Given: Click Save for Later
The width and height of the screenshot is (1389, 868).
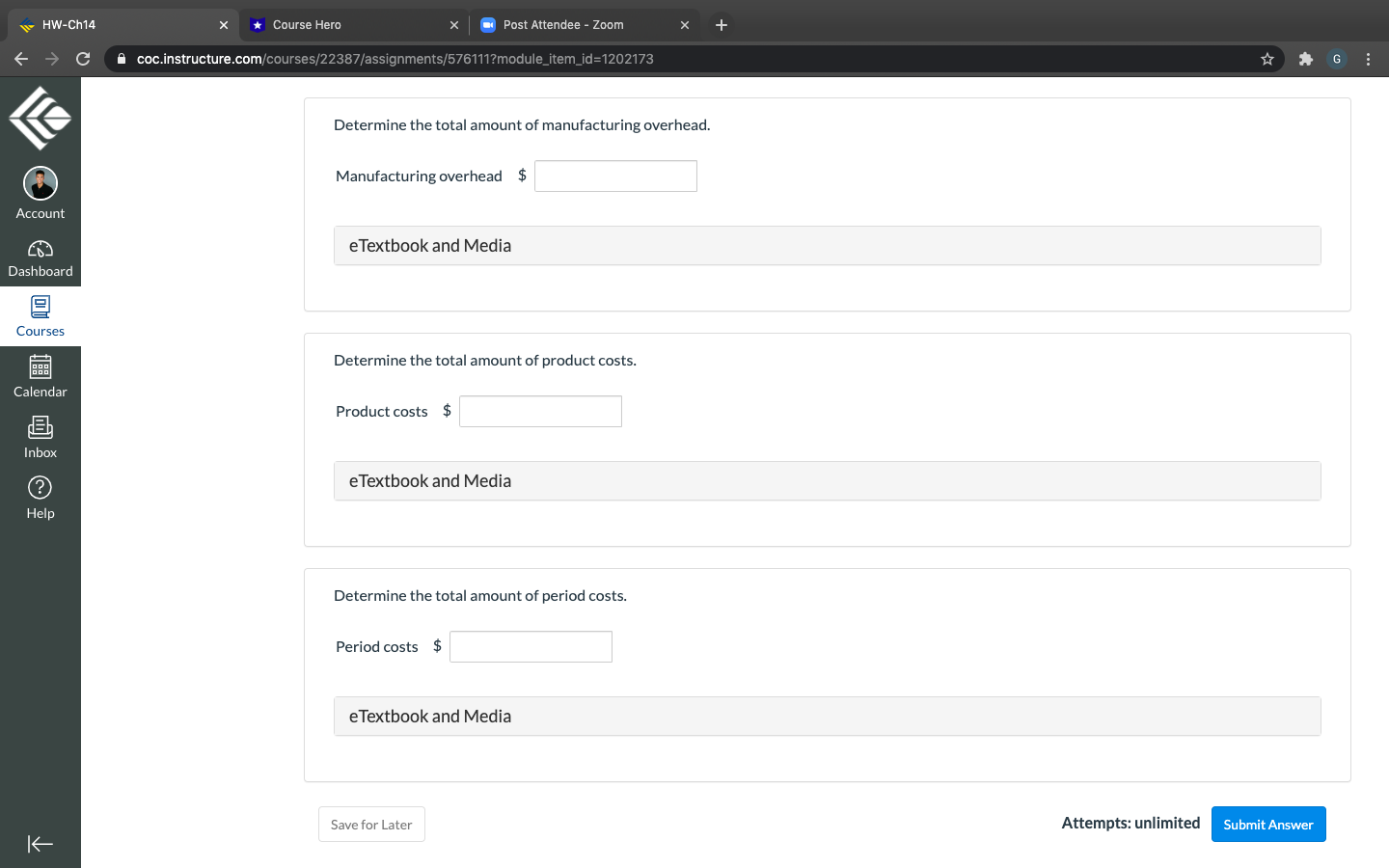Looking at the screenshot, I should [x=371, y=824].
